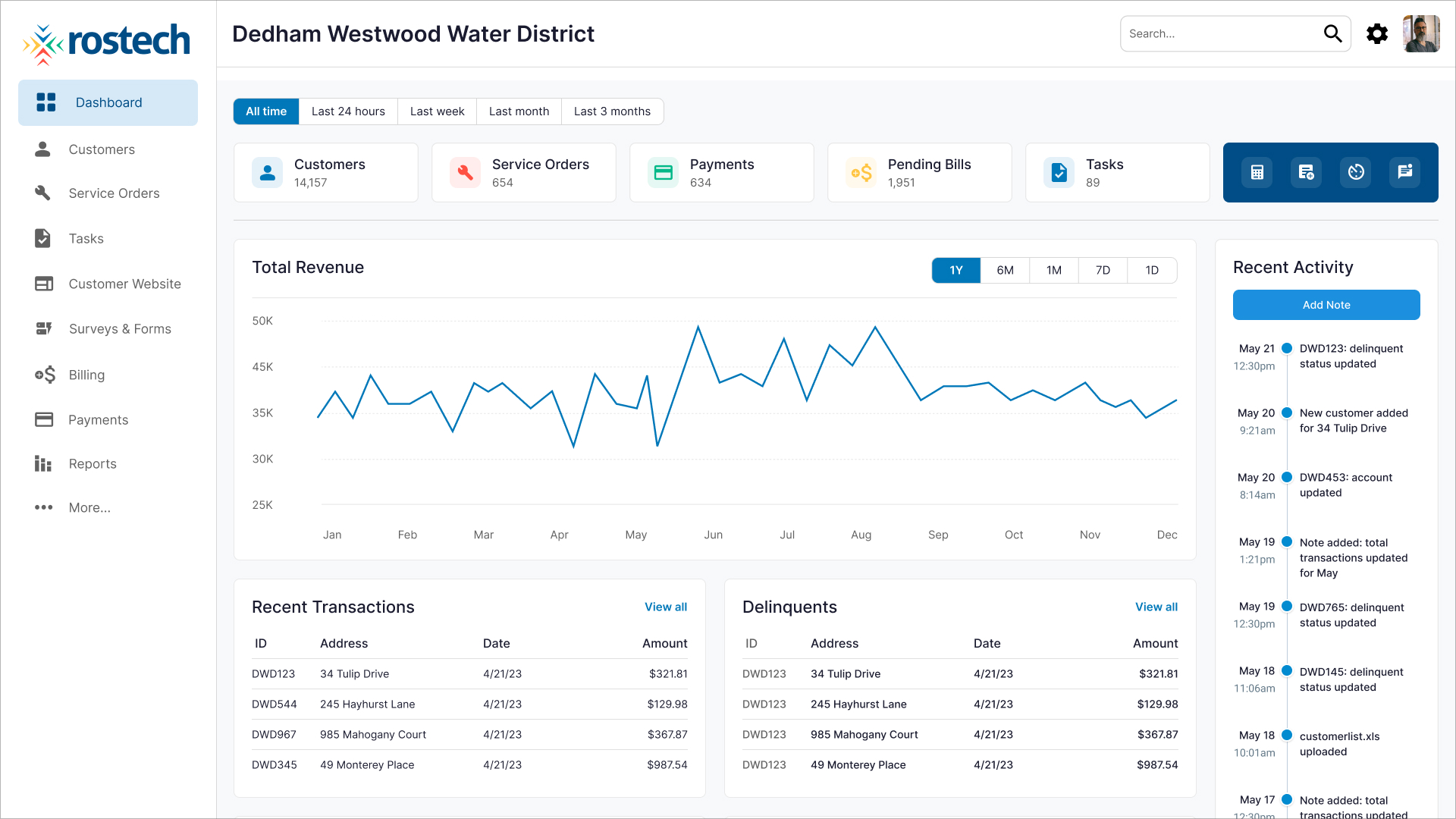1456x819 pixels.
Task: Click transaction amount $321.81 in Recent Transactions
Action: point(668,674)
